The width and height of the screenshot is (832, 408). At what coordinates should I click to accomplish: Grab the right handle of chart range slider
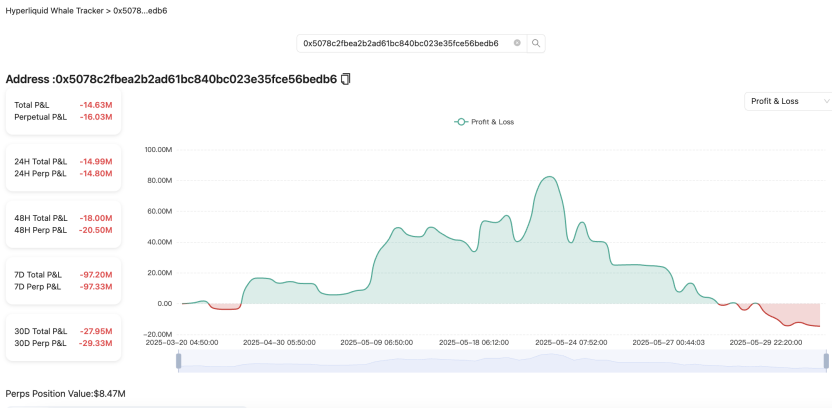[x=826, y=361]
